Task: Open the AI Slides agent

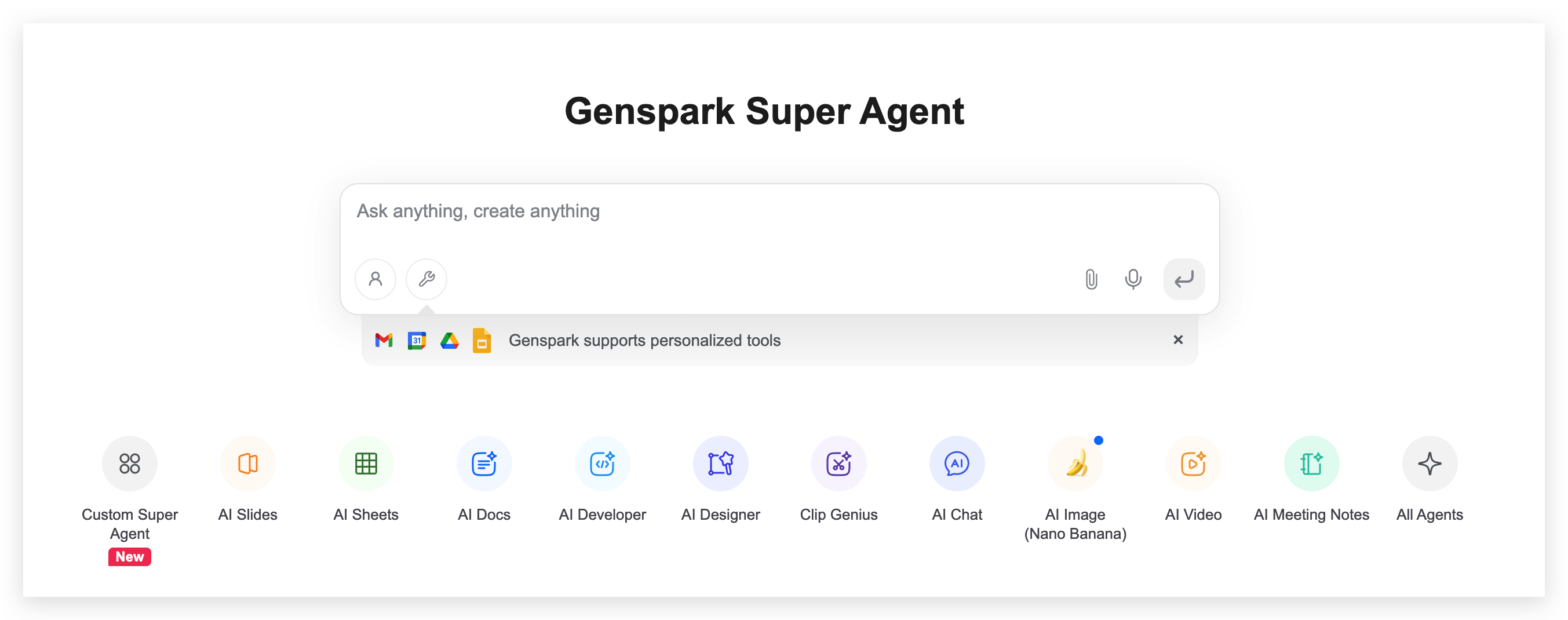Action: coord(247,464)
